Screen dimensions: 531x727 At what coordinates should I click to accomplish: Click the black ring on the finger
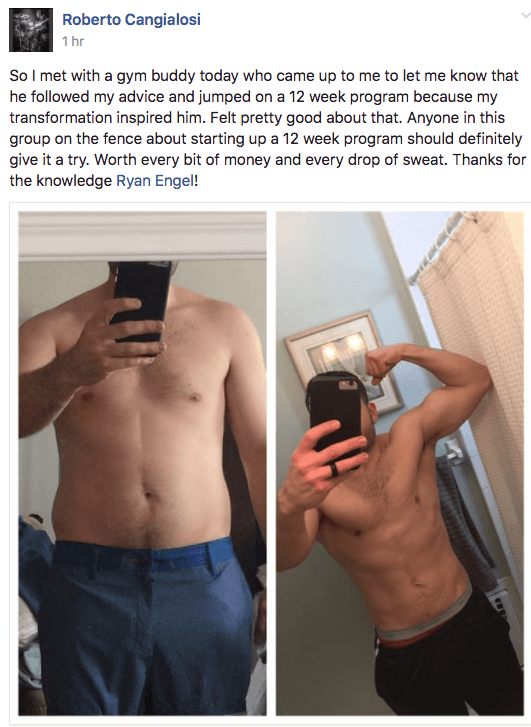click(334, 470)
